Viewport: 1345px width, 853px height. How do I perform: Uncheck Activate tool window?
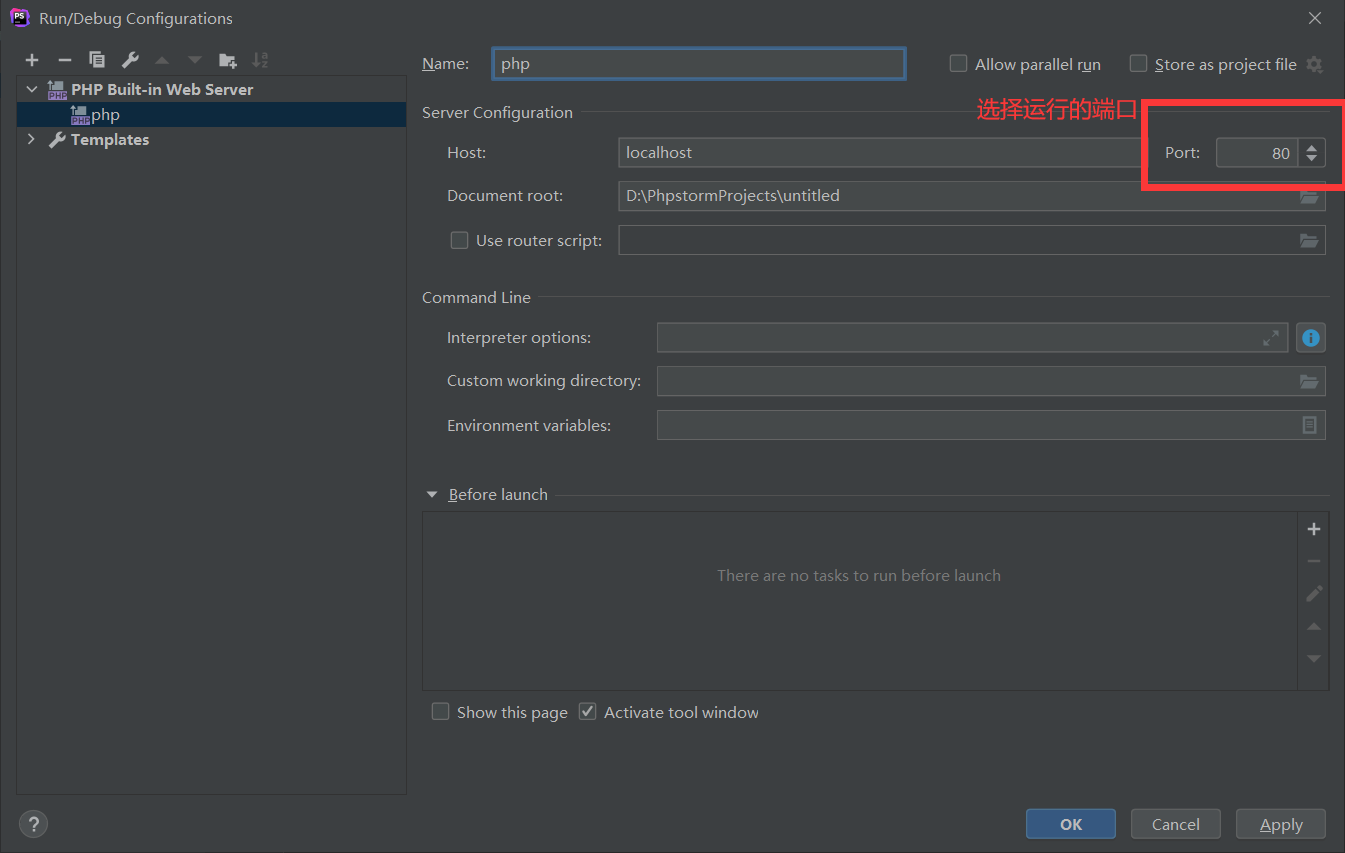click(588, 712)
